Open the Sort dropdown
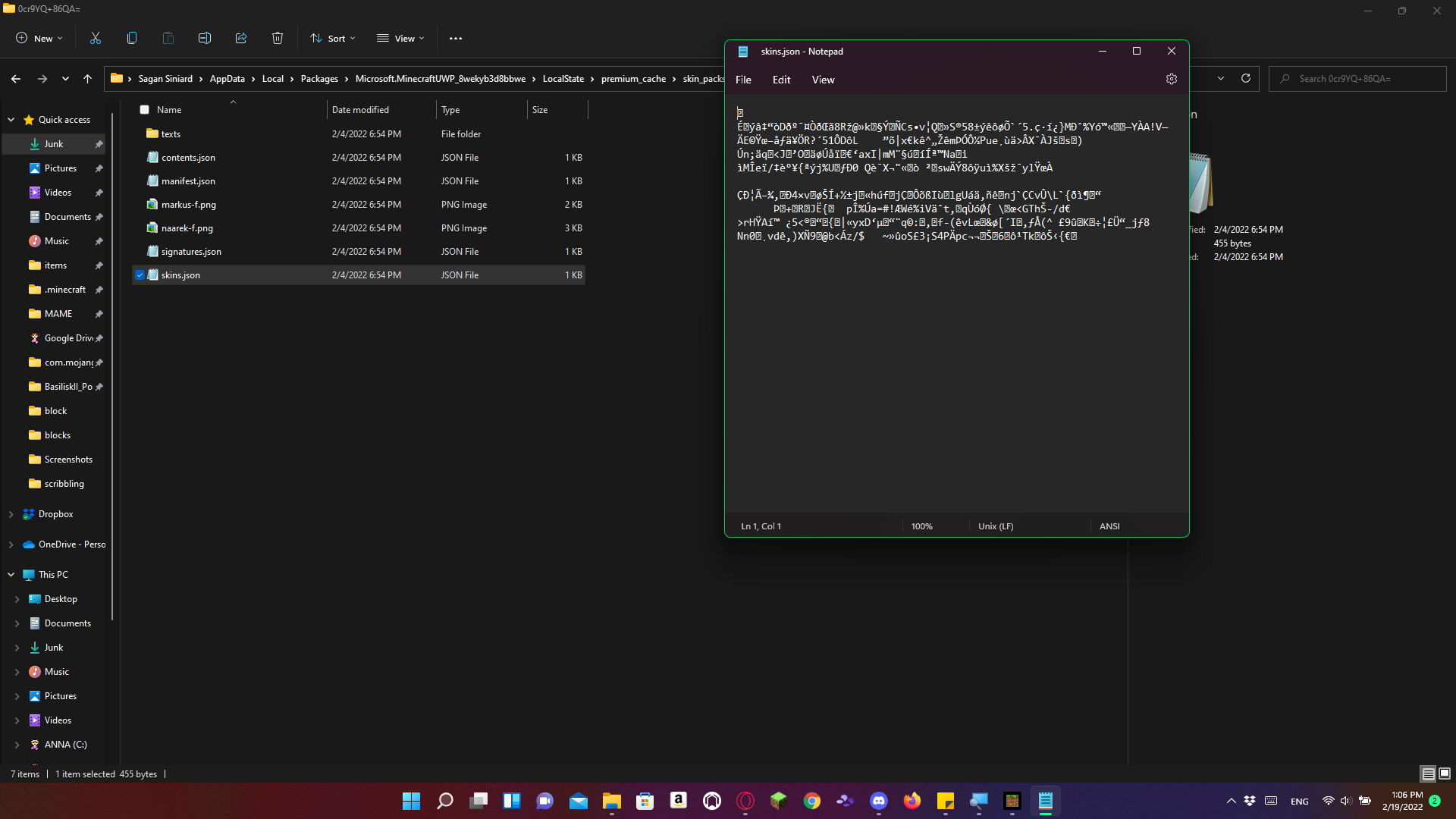Screen dimensions: 1456x819 click(332, 38)
